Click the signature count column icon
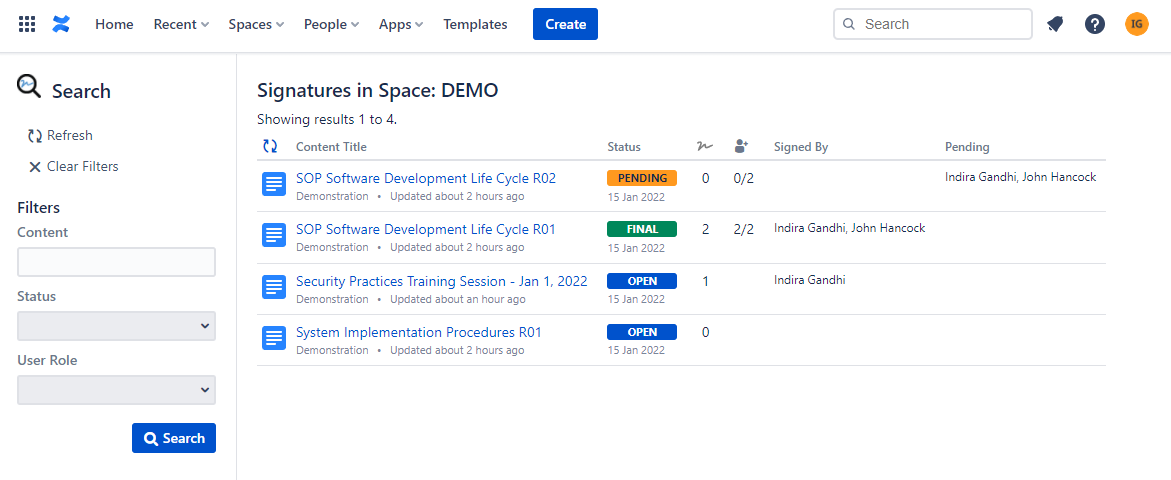 click(705, 147)
